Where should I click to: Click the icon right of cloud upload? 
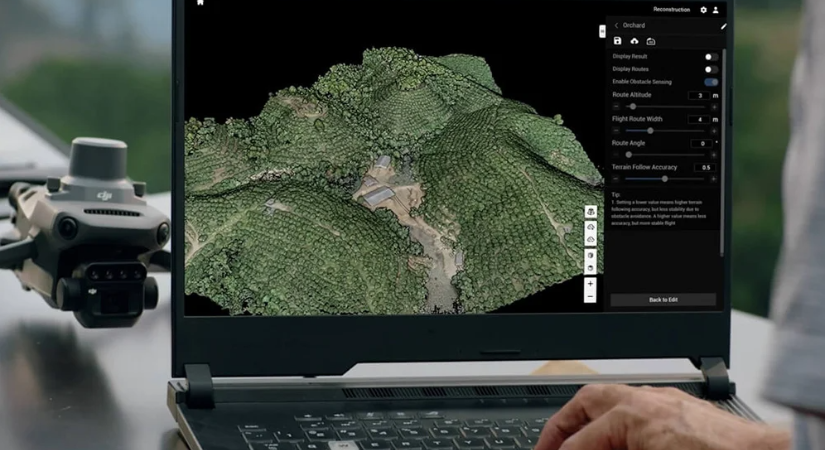tap(651, 42)
